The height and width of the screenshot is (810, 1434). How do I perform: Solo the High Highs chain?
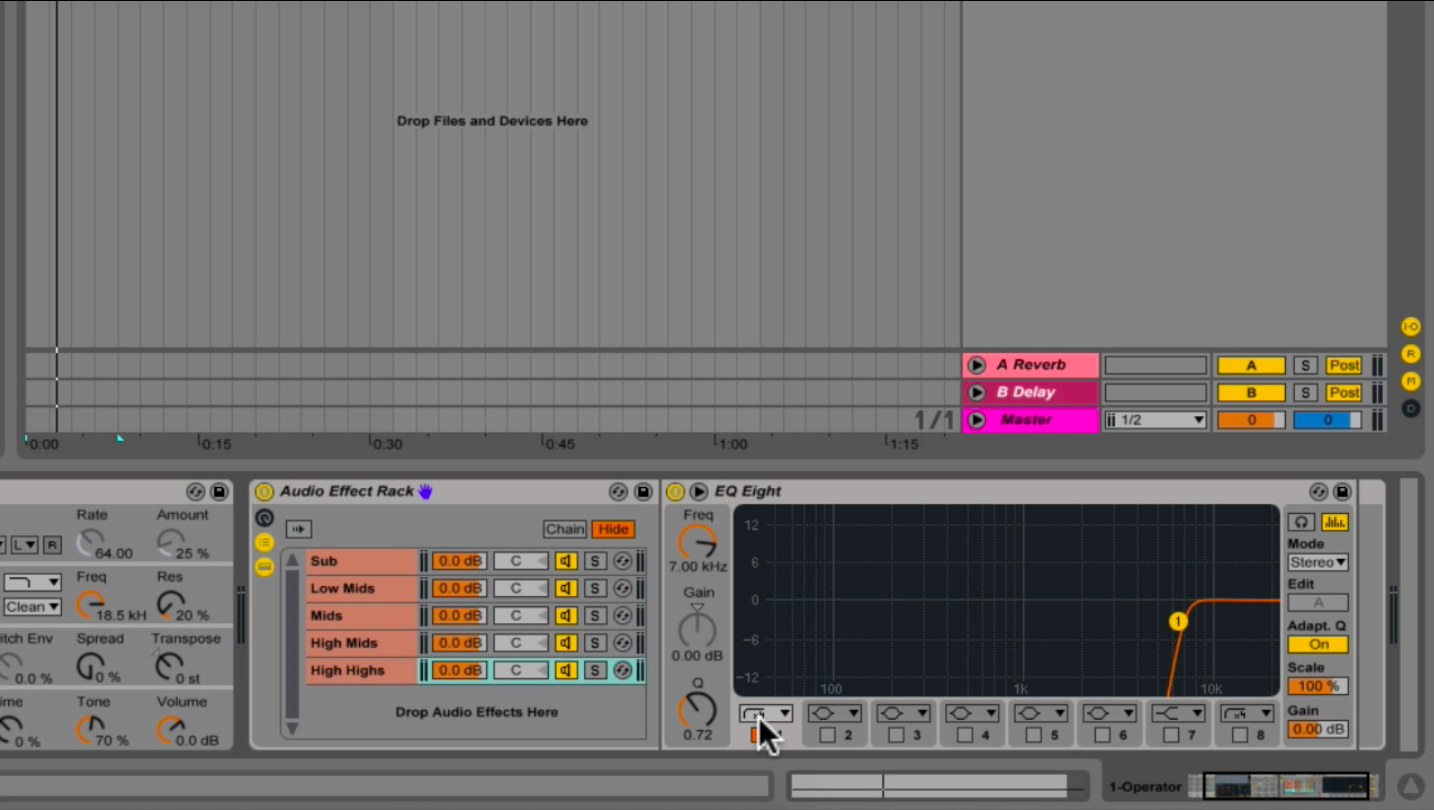click(x=595, y=670)
